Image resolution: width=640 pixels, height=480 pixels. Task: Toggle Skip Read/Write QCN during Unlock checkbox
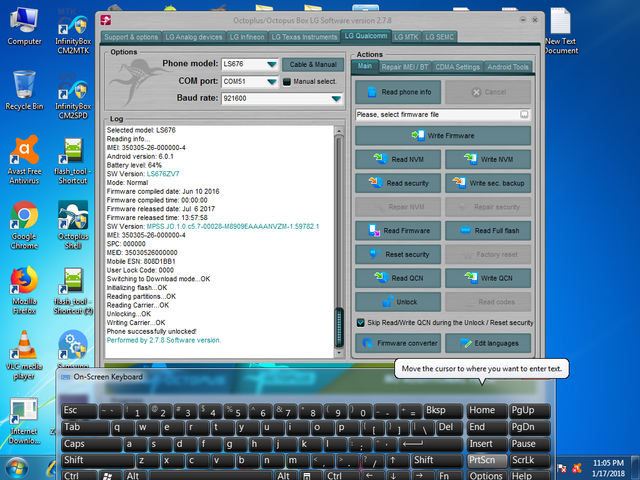tap(360, 323)
